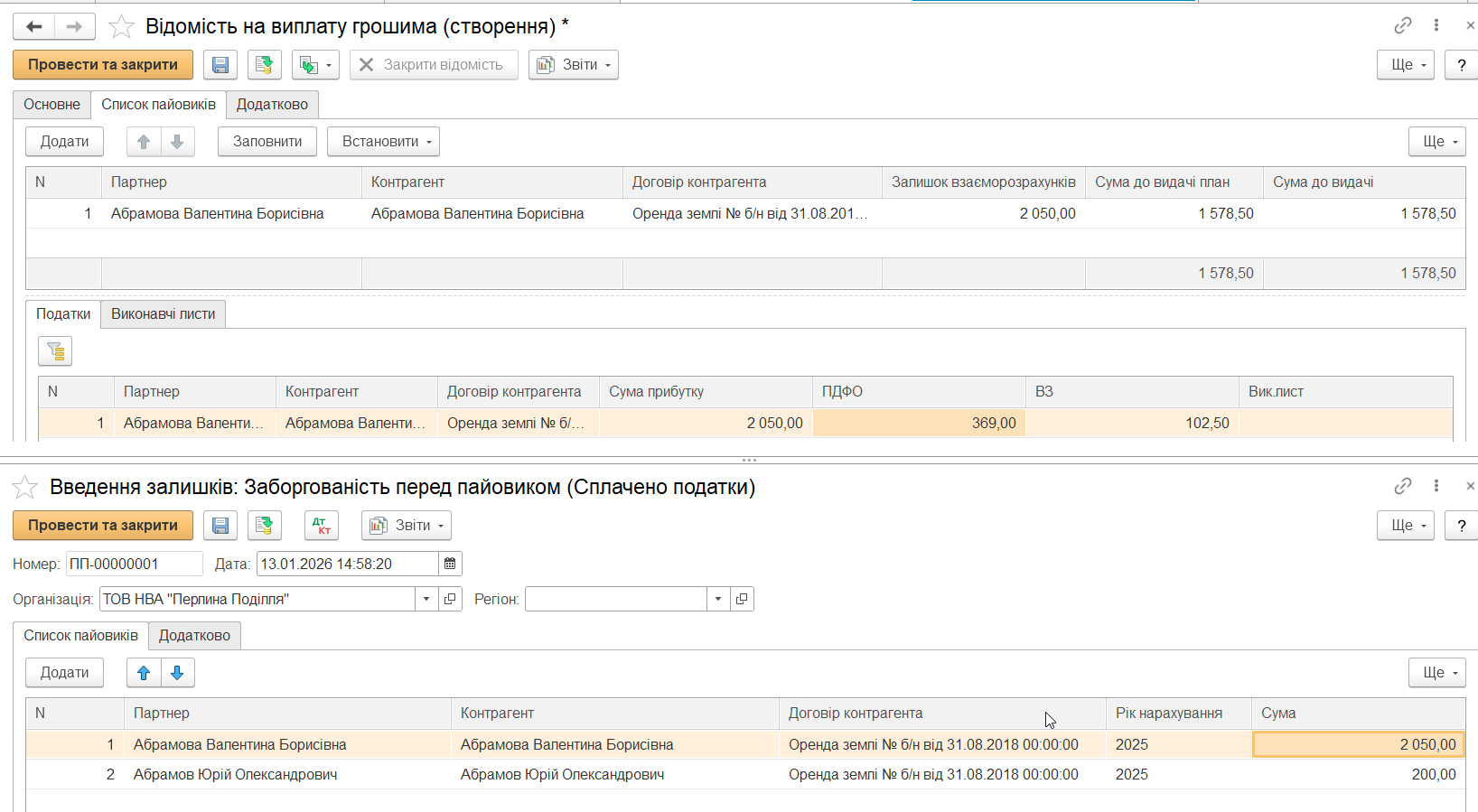Open the Ще menu above the Відомість payee table
The width and height of the screenshot is (1478, 812).
coord(1437,142)
